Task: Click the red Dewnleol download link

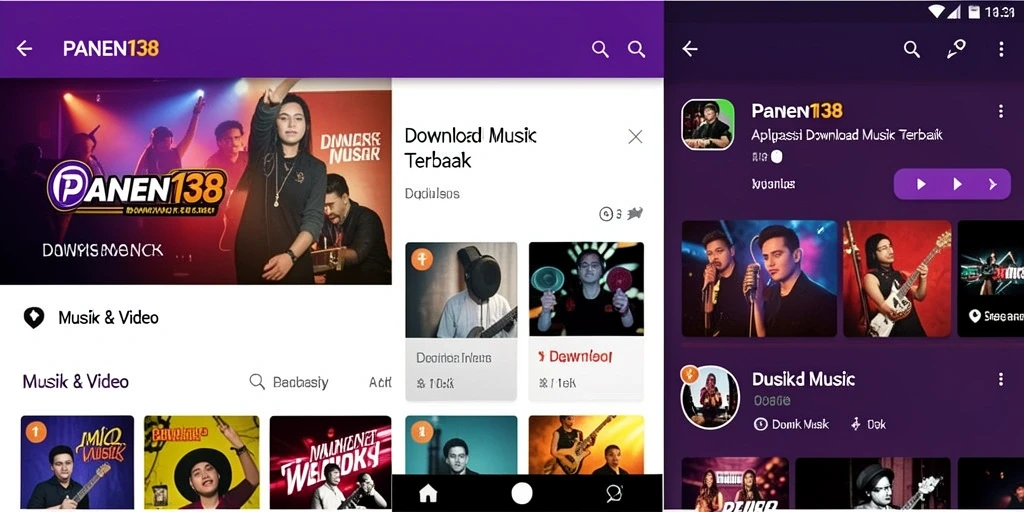Action: click(575, 357)
